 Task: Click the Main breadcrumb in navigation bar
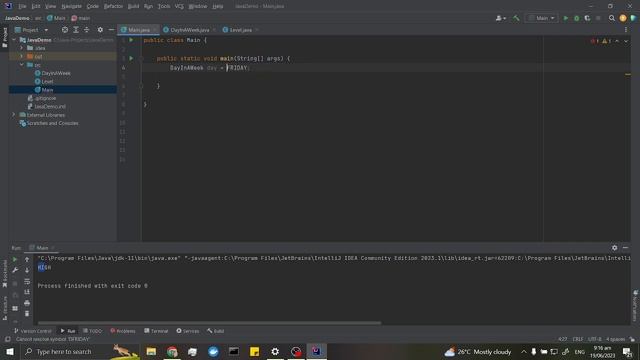coord(56,18)
